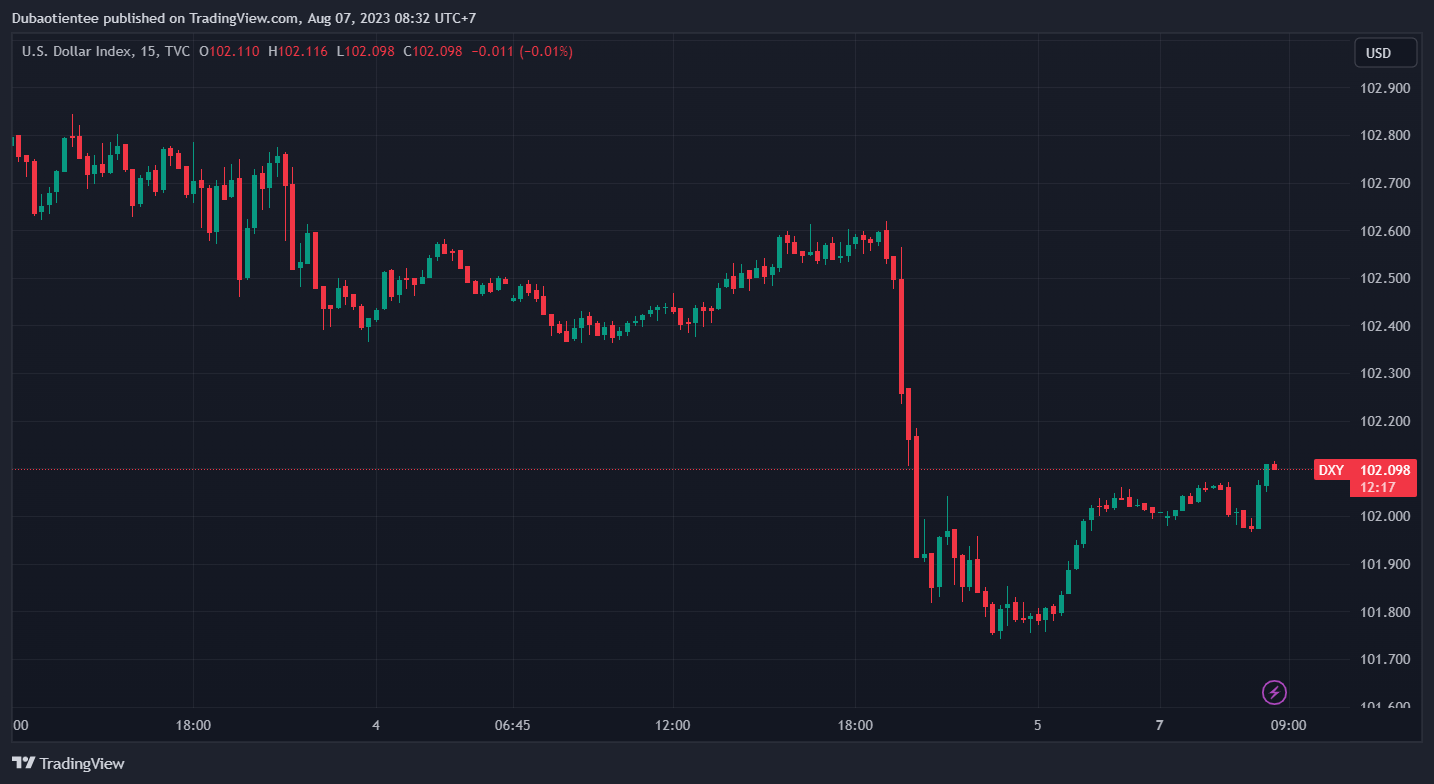Click date marker 5 on time axis
This screenshot has width=1434, height=784.
pyautogui.click(x=1037, y=725)
